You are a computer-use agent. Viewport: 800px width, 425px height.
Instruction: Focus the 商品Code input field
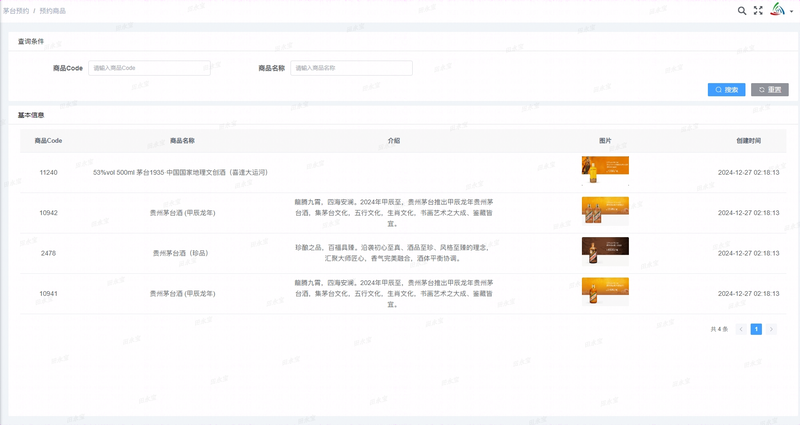[149, 68]
